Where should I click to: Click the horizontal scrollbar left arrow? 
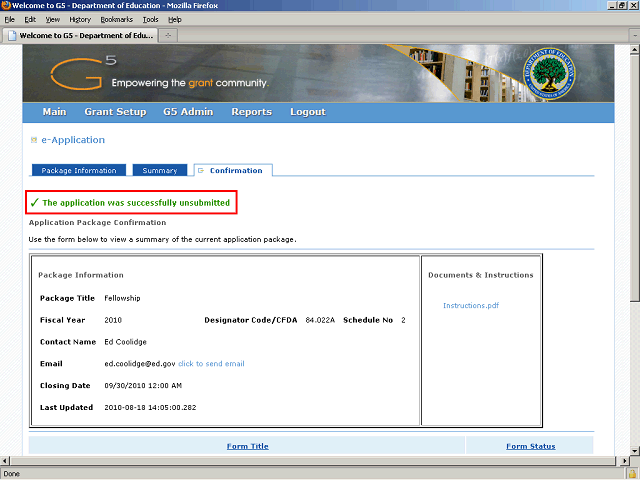coord(5,461)
